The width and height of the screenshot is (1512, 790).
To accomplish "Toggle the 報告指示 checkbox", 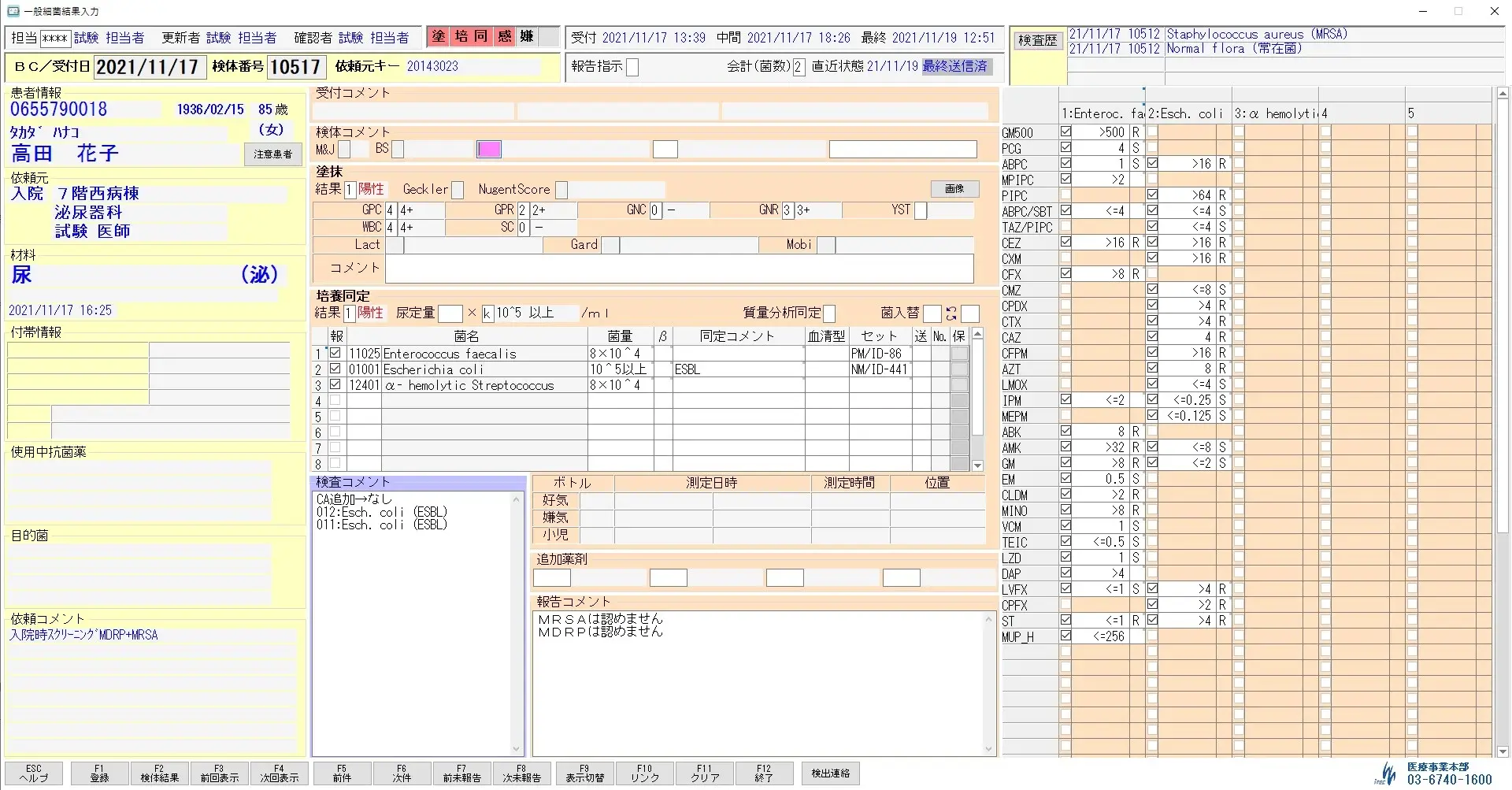I will 632,67.
